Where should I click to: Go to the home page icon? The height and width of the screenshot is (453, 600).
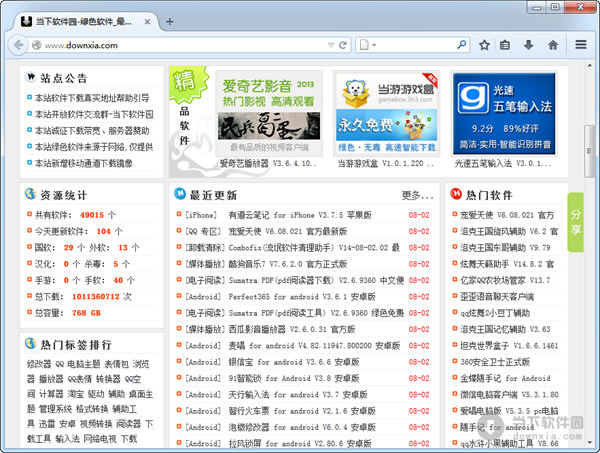553,45
